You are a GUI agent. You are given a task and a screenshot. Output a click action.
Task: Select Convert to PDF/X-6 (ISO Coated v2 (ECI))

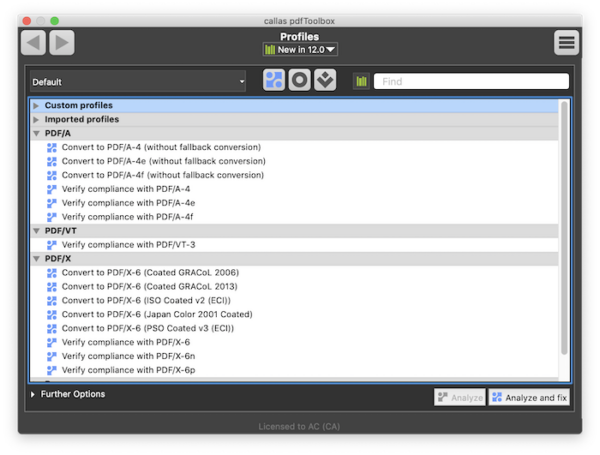coord(146,301)
